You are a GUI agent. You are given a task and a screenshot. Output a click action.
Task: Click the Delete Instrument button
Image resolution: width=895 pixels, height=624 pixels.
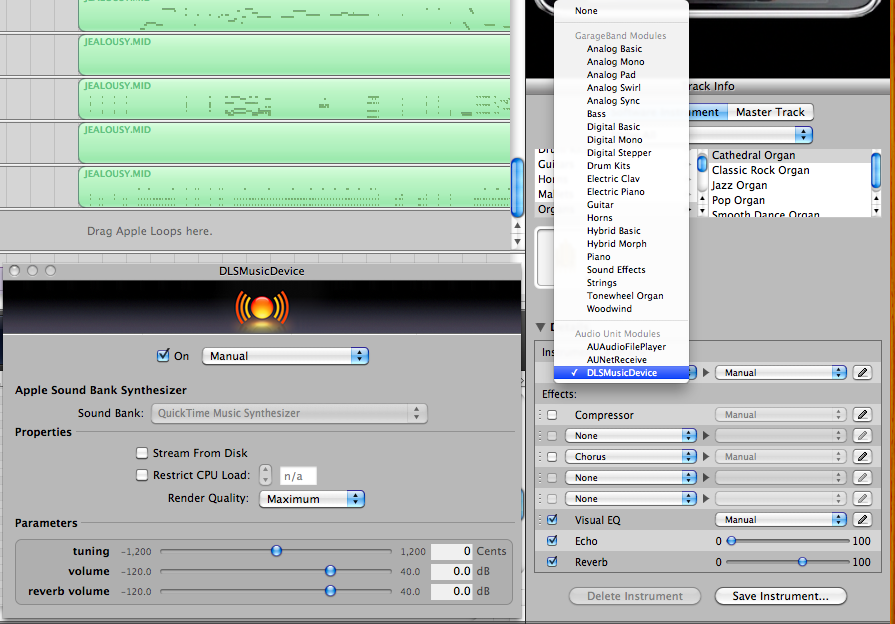point(635,596)
